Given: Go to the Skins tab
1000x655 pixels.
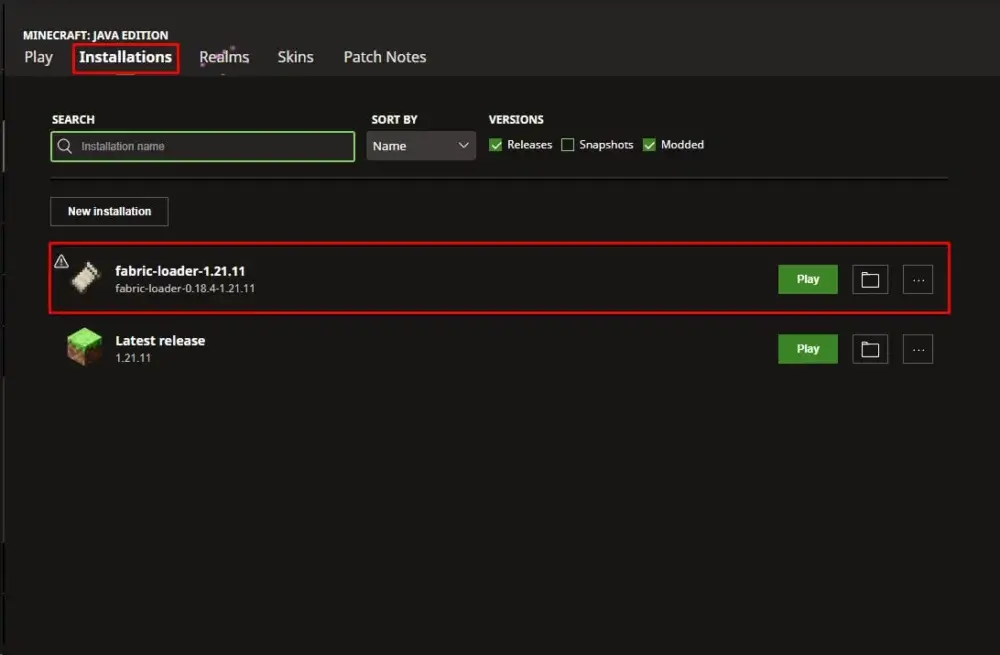Looking at the screenshot, I should point(295,57).
